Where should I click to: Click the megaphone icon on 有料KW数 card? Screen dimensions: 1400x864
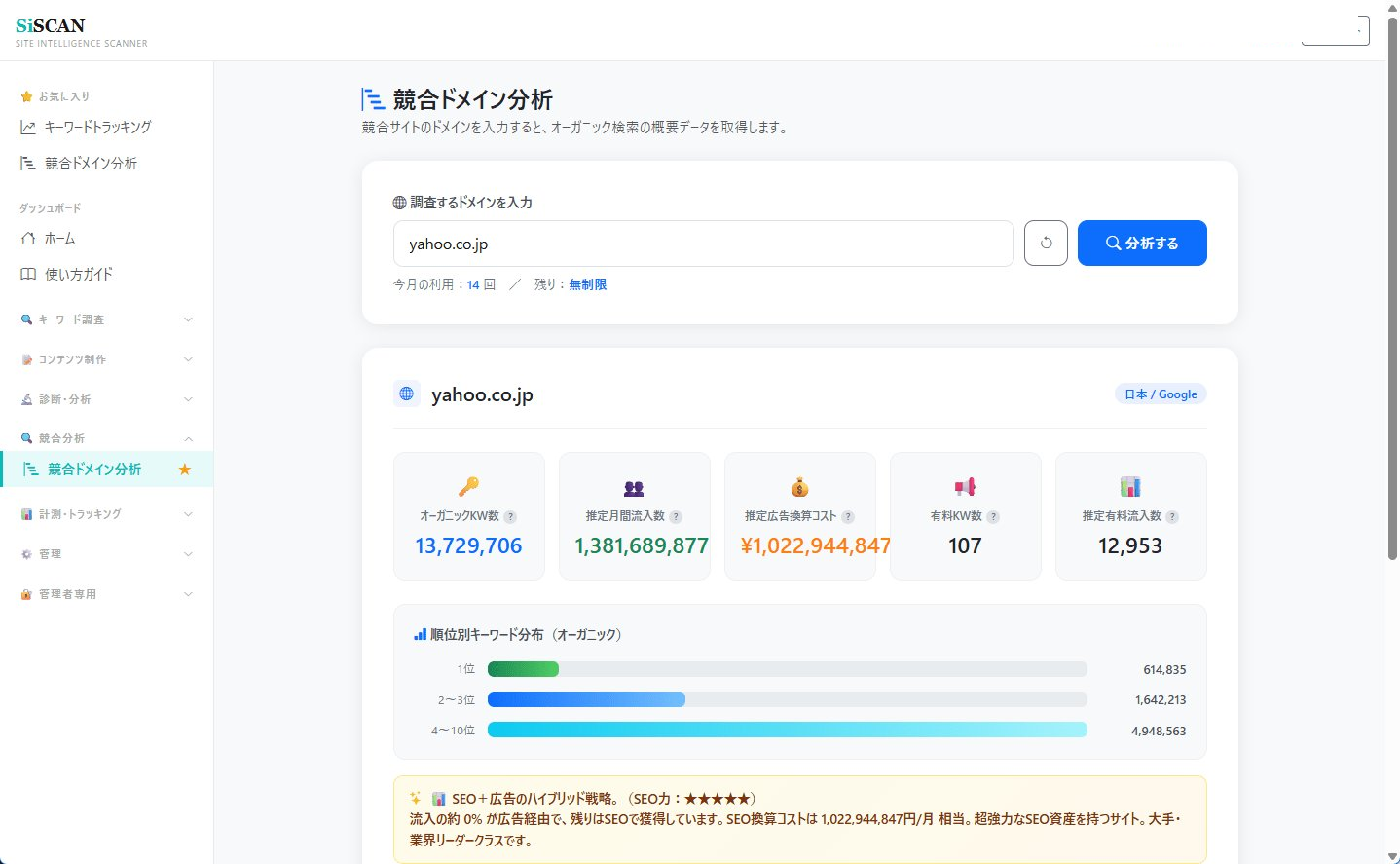(x=965, y=487)
